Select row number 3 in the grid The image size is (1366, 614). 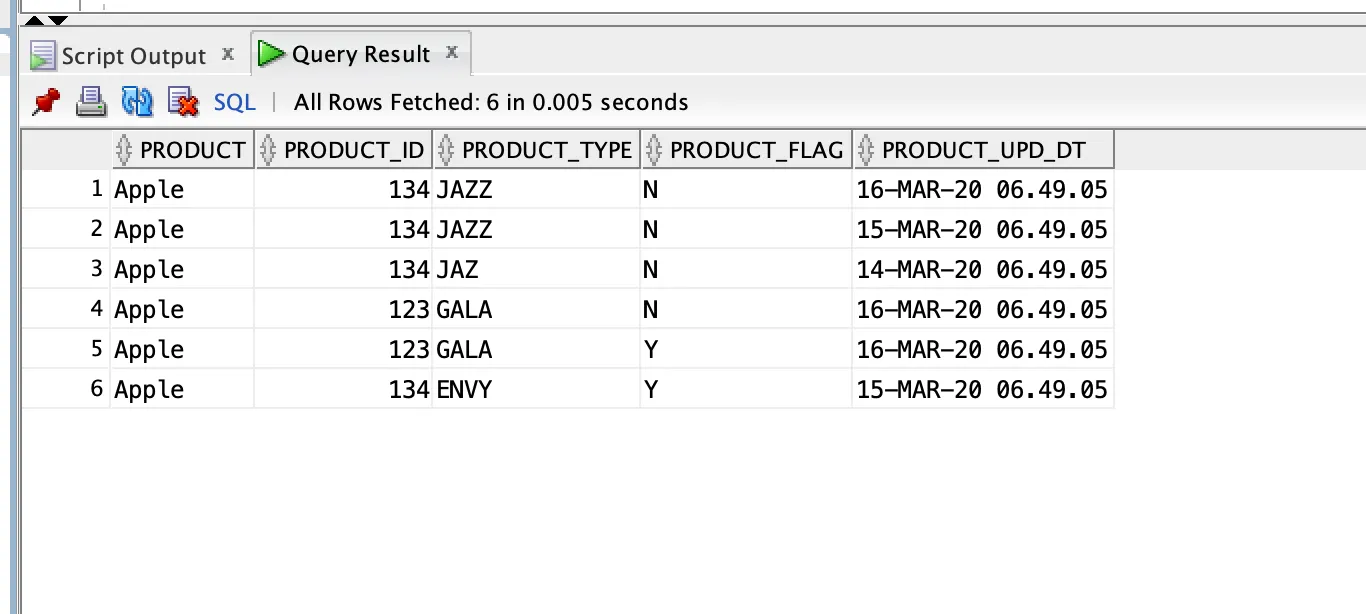96,269
